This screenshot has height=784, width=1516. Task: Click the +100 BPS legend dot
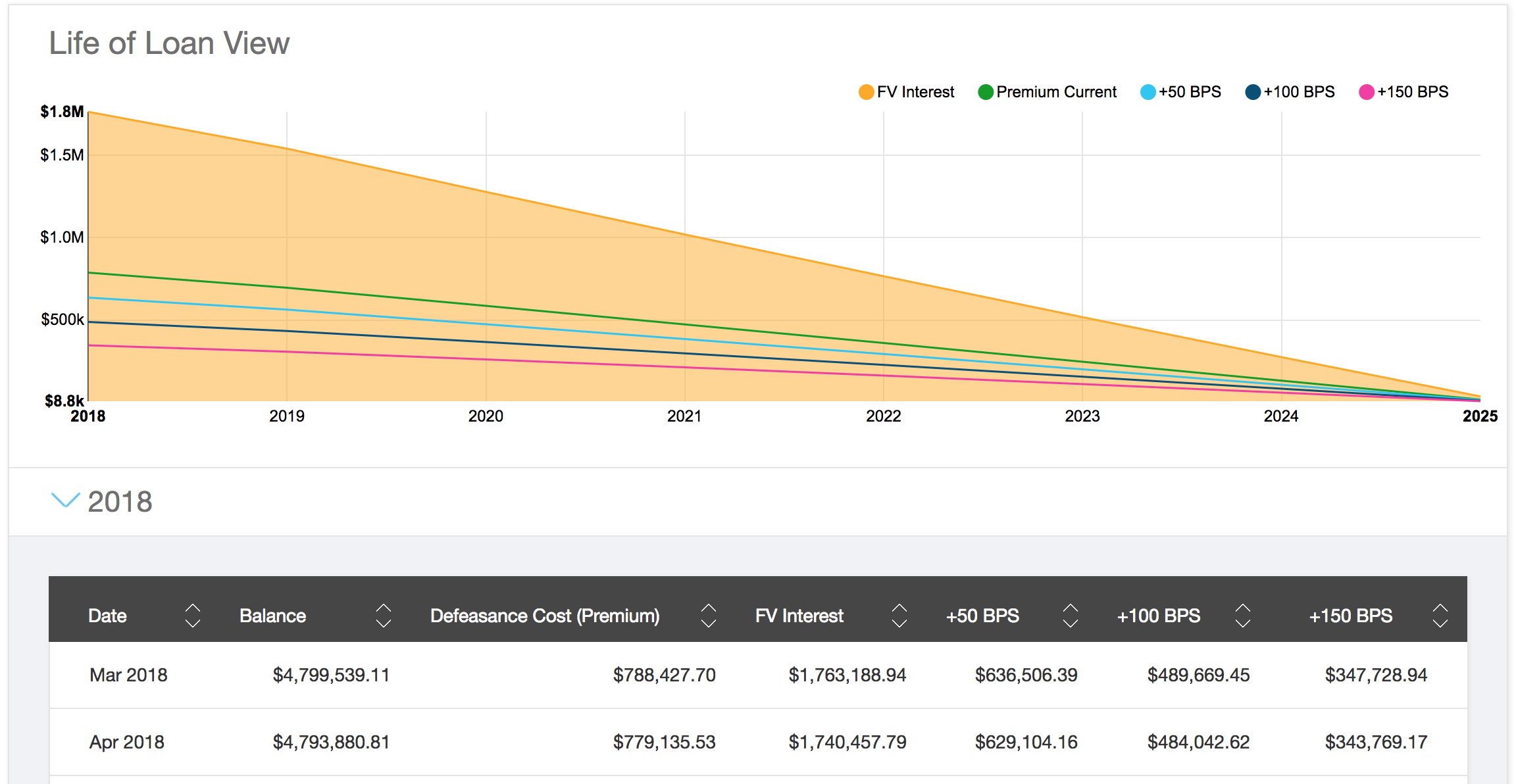[1253, 92]
